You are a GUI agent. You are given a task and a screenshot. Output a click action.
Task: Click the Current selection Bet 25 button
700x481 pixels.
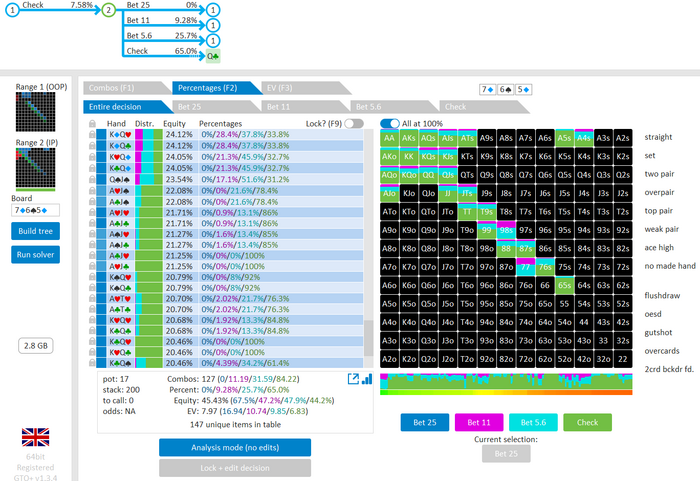click(x=506, y=454)
